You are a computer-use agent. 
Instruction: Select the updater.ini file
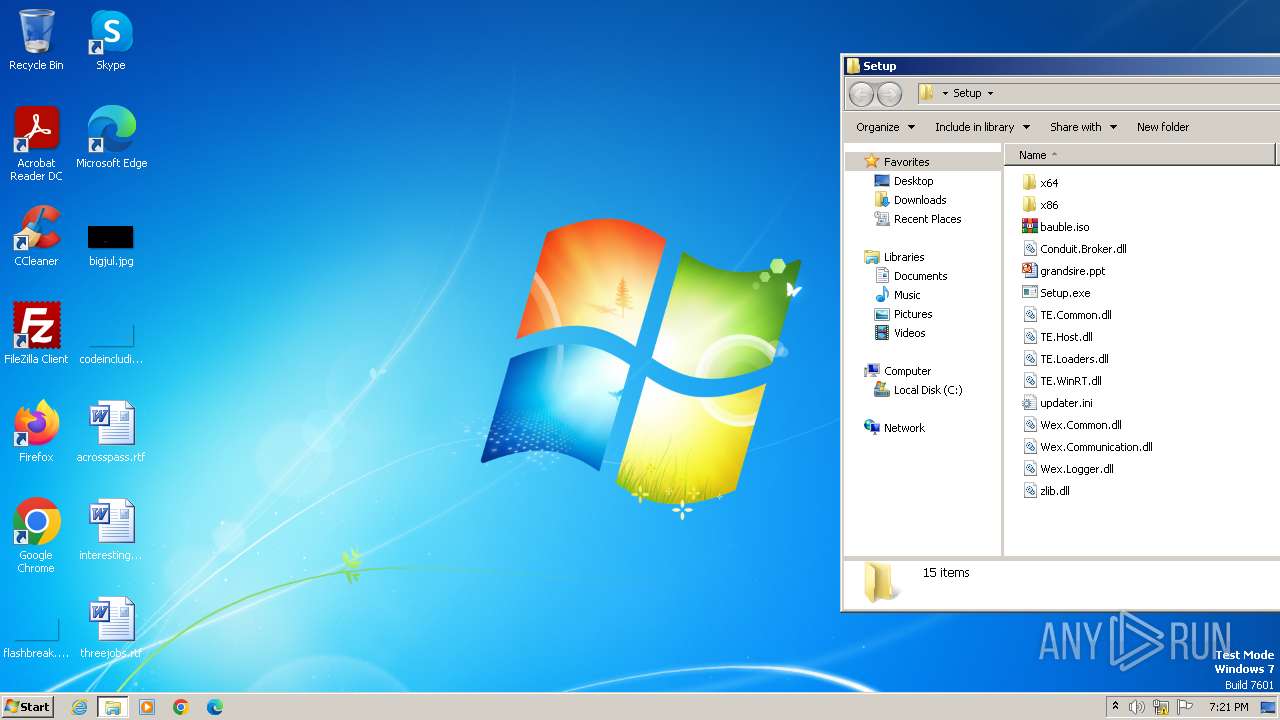(x=1066, y=403)
